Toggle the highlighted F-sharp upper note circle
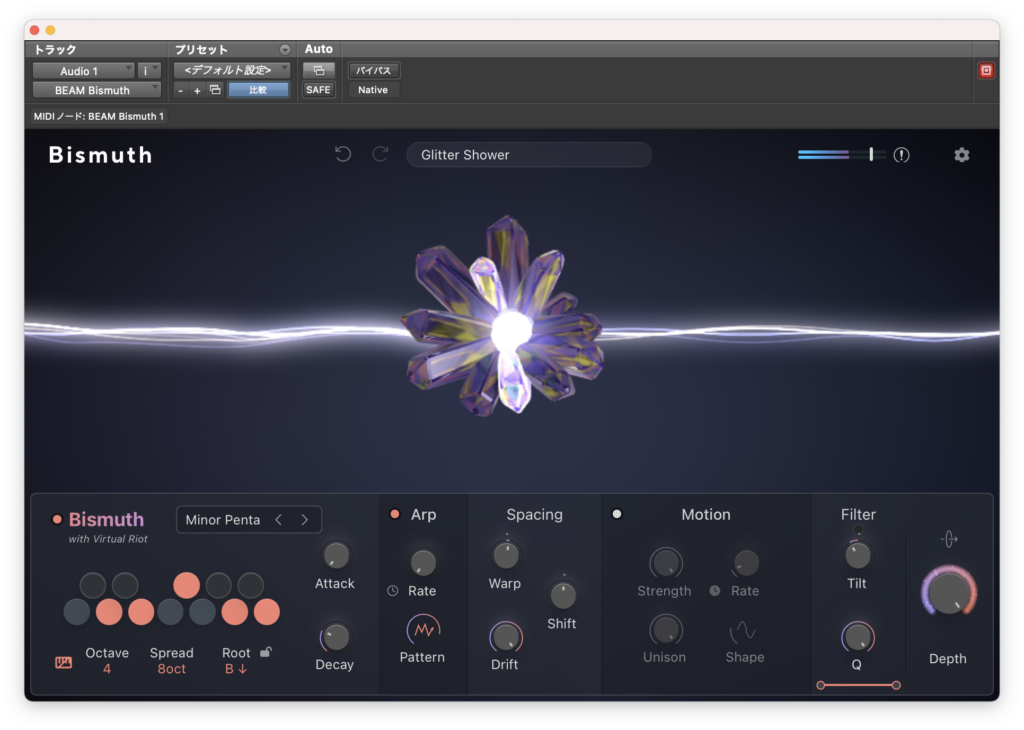The width and height of the screenshot is (1024, 730). 186,585
